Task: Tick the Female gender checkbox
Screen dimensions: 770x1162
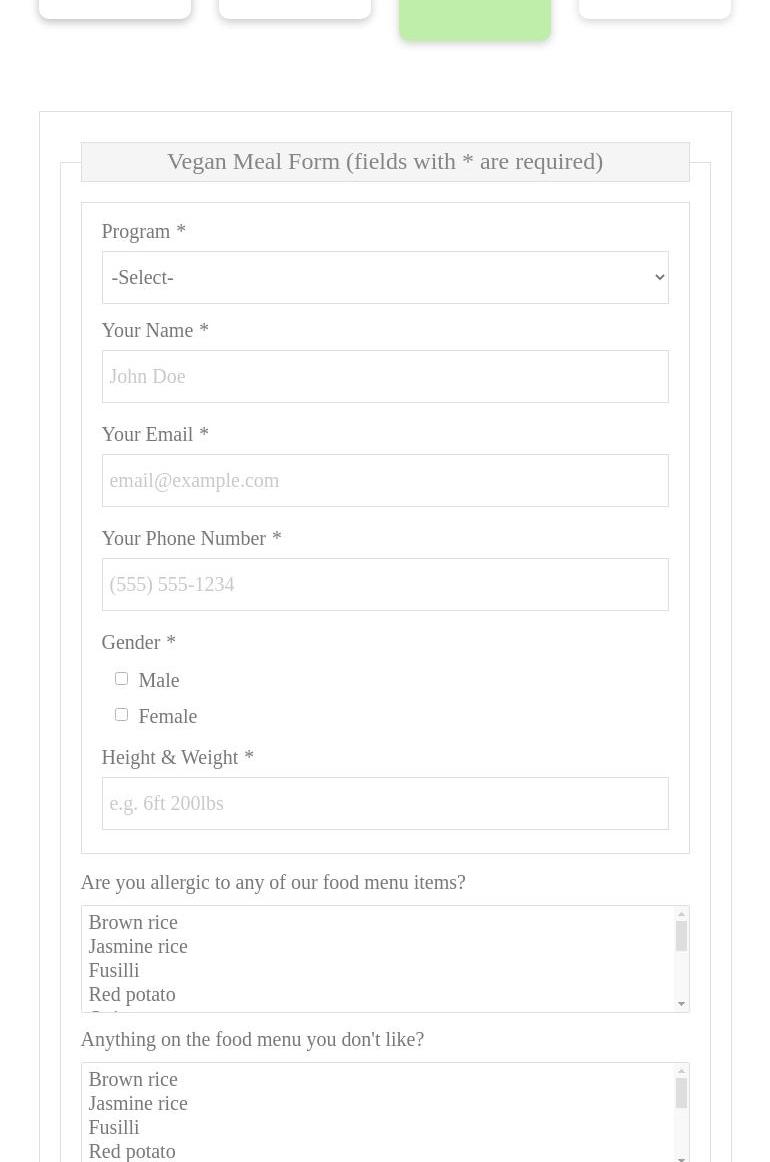Action: 121,715
